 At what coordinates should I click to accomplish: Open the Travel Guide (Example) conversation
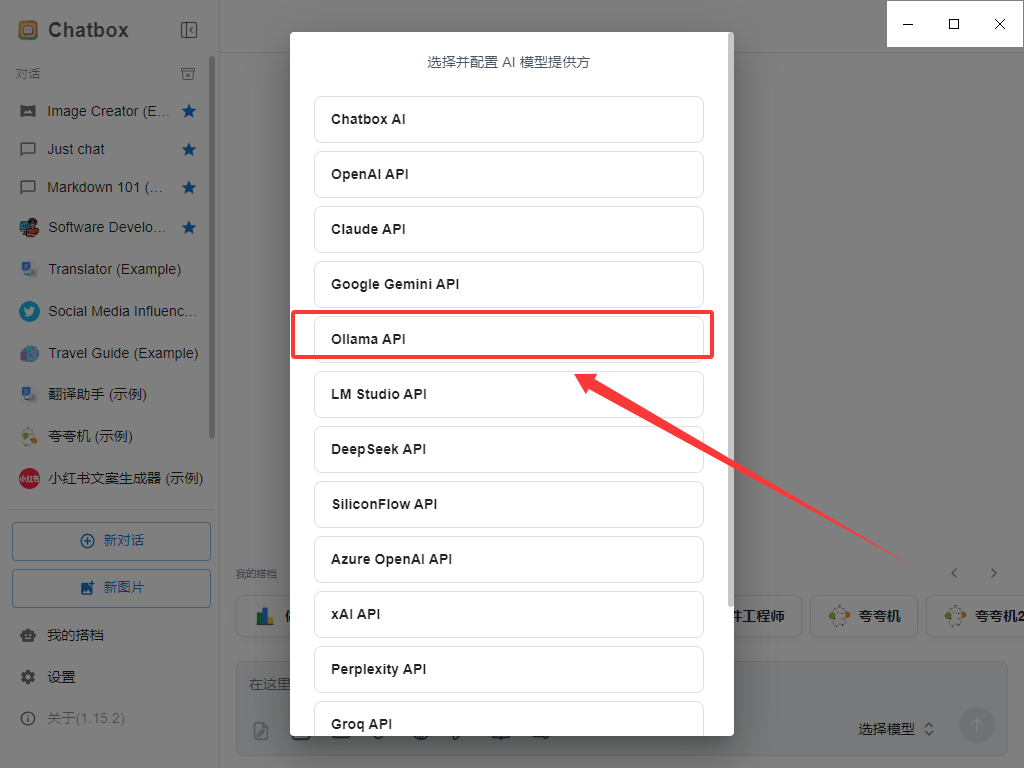click(108, 353)
